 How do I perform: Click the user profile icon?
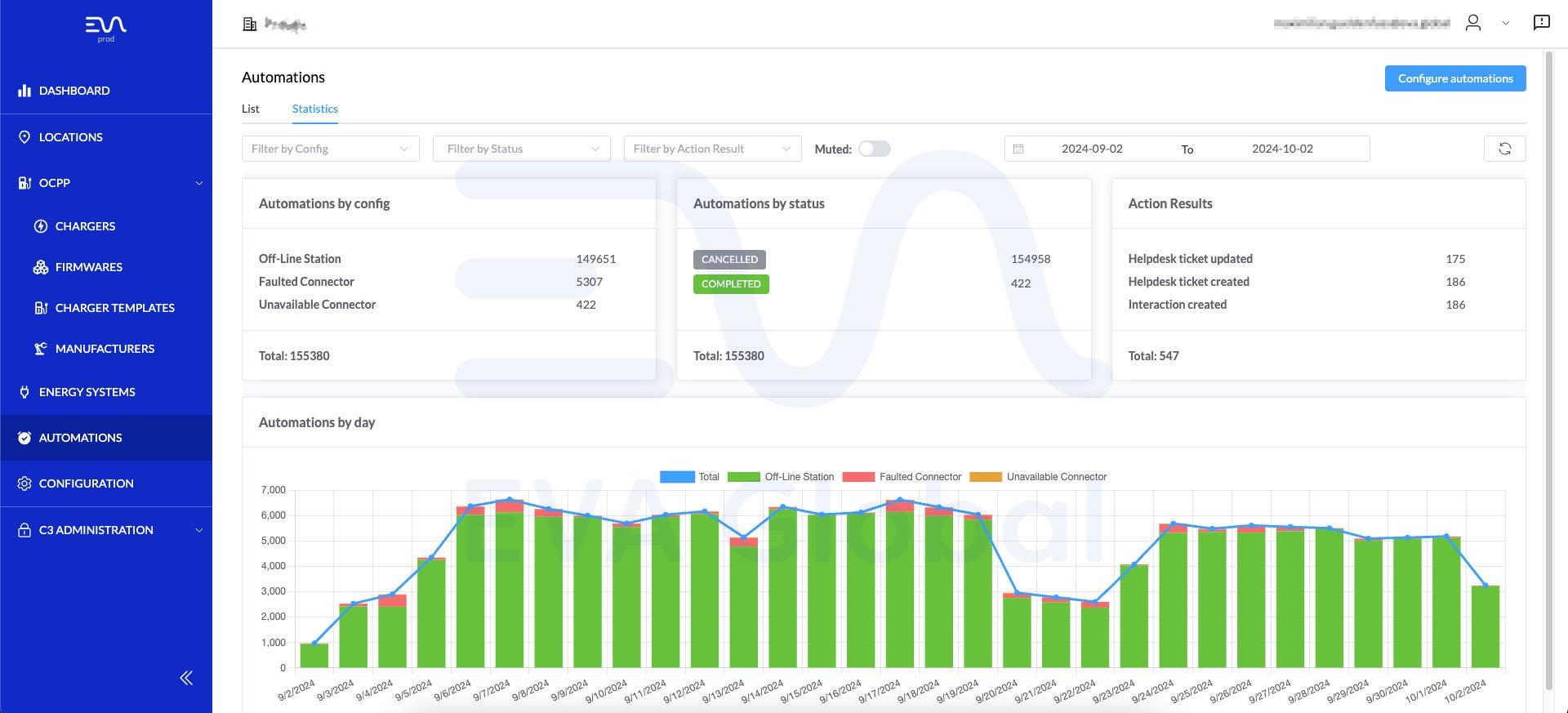click(x=1473, y=23)
